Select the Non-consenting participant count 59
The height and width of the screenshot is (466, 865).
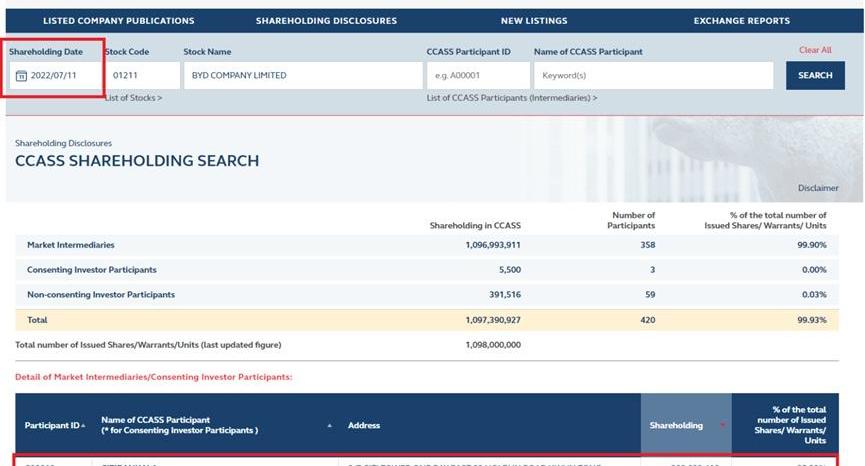(x=650, y=294)
